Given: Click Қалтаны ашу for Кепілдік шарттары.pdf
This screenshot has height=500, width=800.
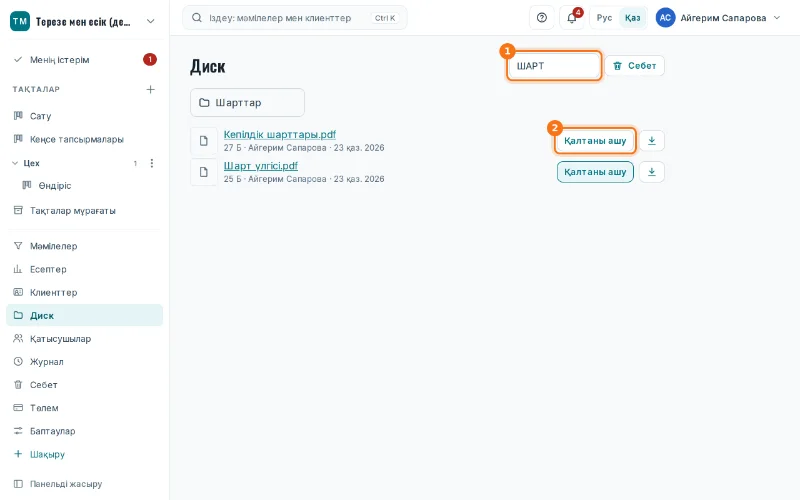Looking at the screenshot, I should tap(595, 141).
